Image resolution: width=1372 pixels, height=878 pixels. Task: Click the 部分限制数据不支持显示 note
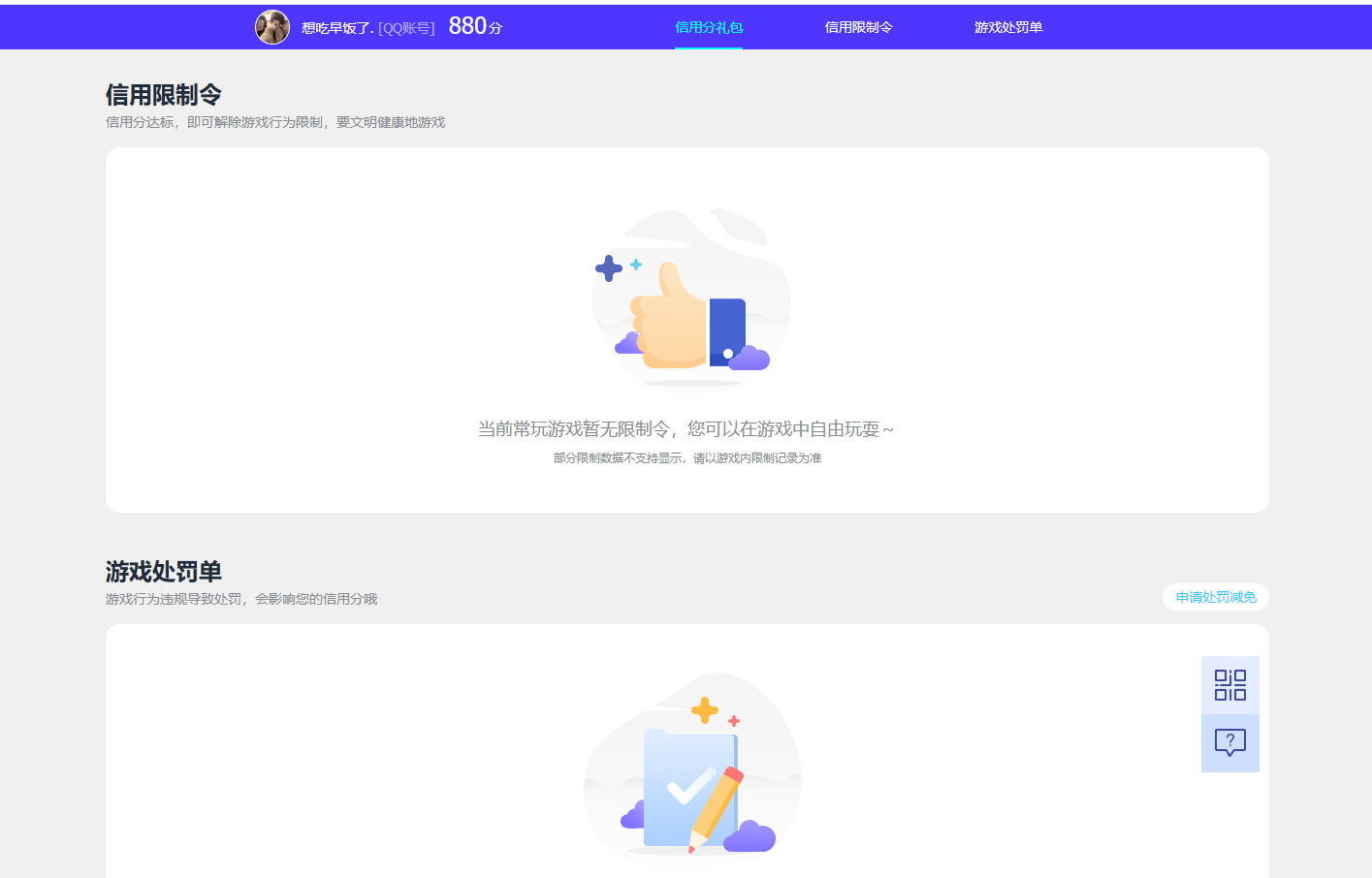(x=686, y=457)
